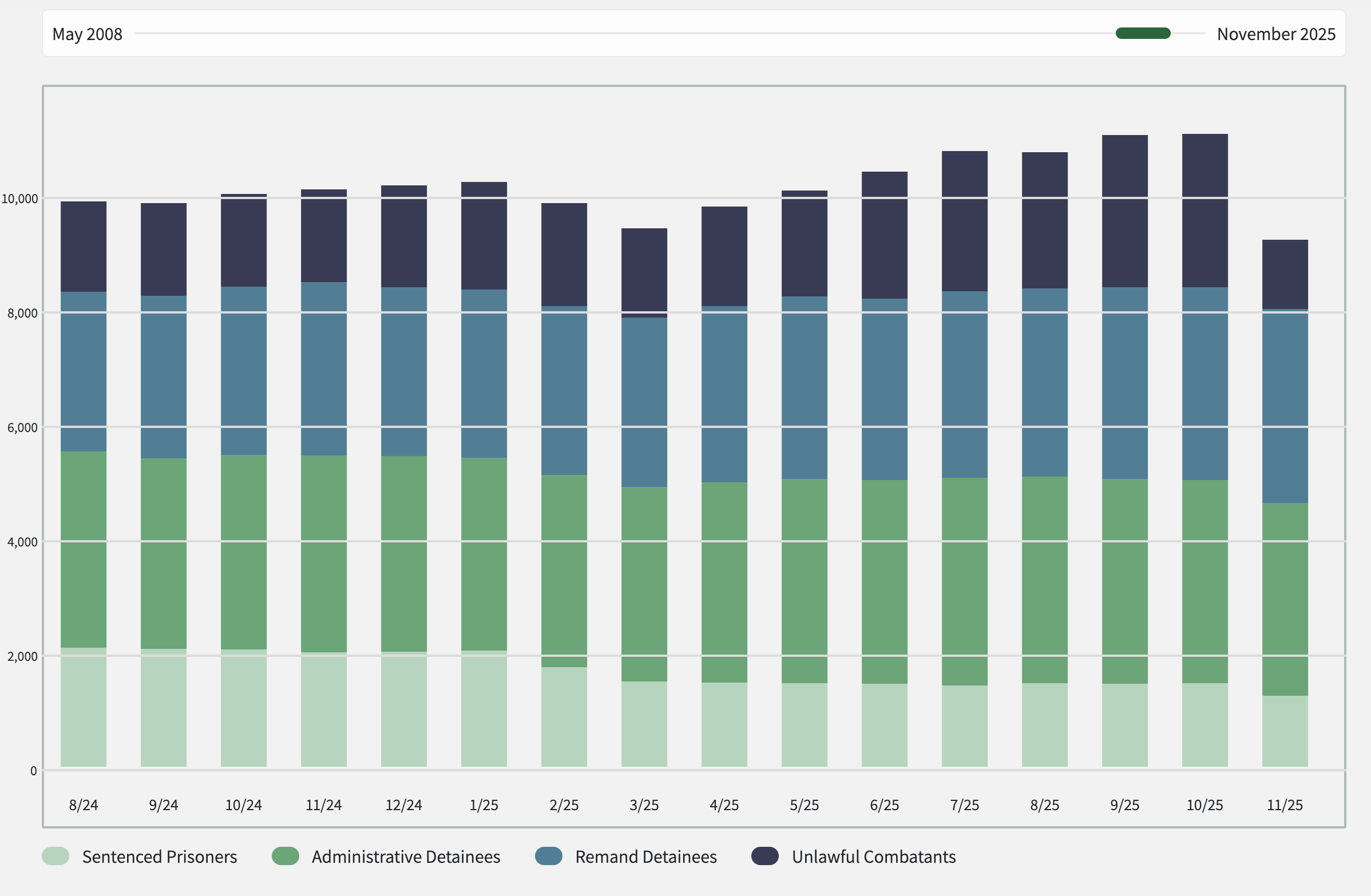The height and width of the screenshot is (896, 1371).
Task: Toggle Administrative Detainees legend swatch
Action: pos(285,857)
